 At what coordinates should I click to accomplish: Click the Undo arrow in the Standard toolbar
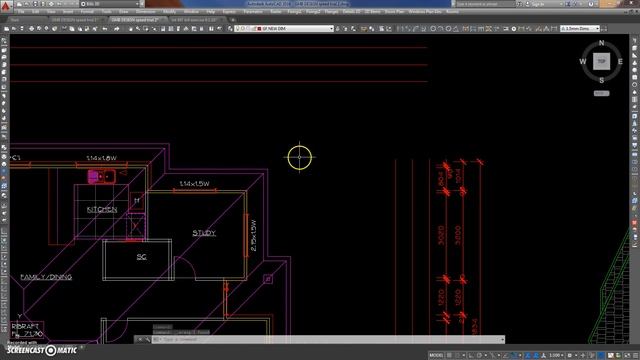click(104, 29)
